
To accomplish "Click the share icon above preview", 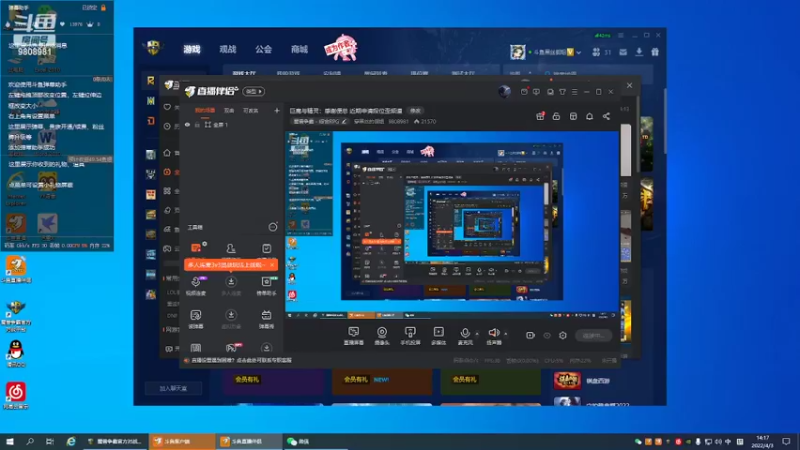I will 606,116.
